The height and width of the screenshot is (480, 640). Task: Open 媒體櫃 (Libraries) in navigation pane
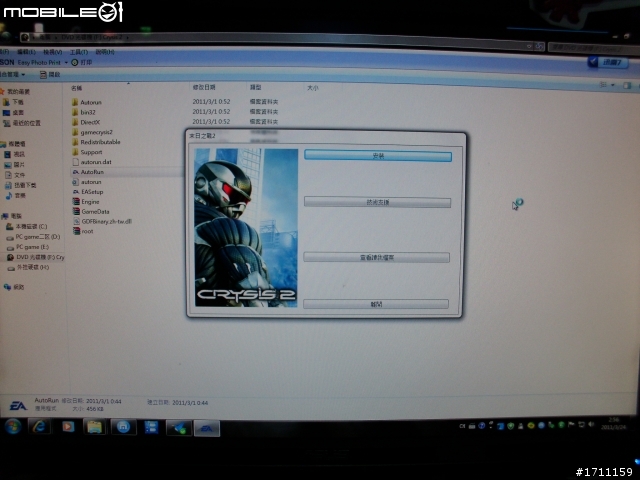[x=13, y=144]
